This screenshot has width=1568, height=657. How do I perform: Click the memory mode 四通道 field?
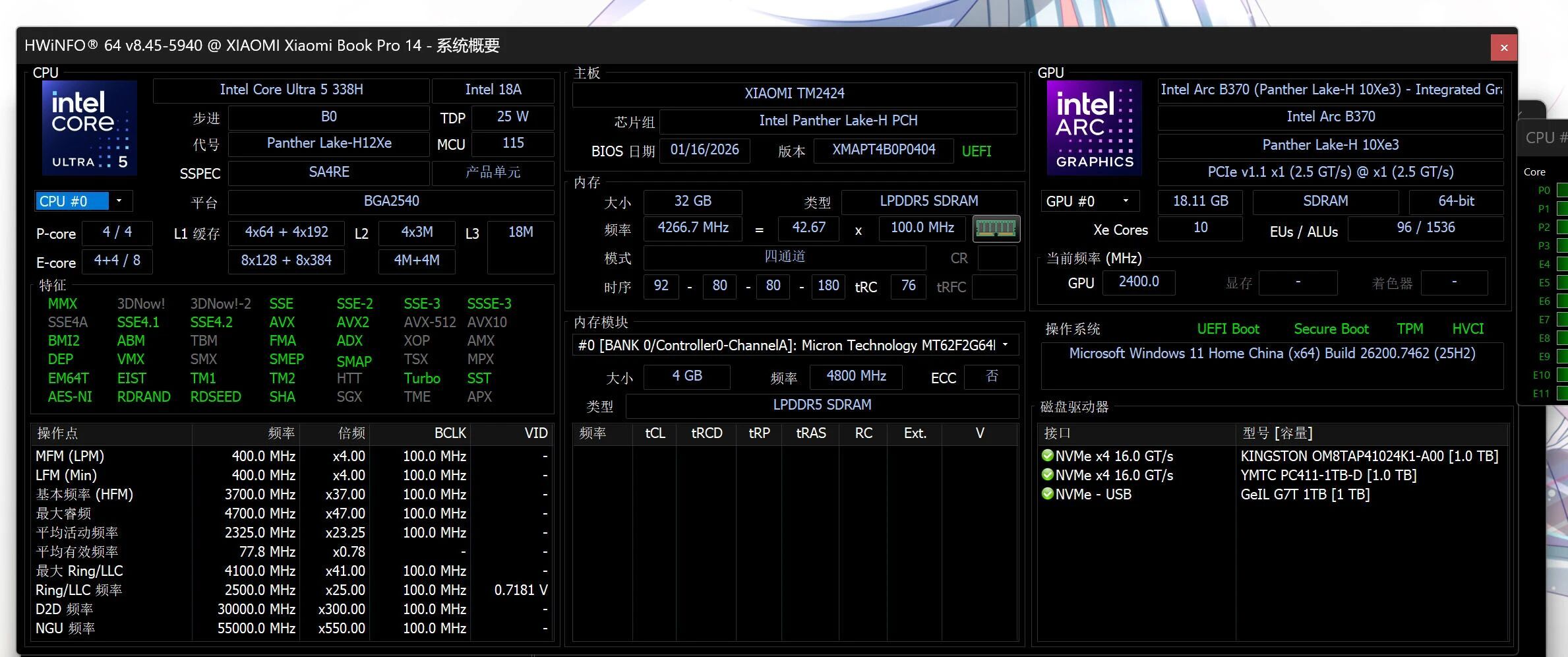(785, 257)
